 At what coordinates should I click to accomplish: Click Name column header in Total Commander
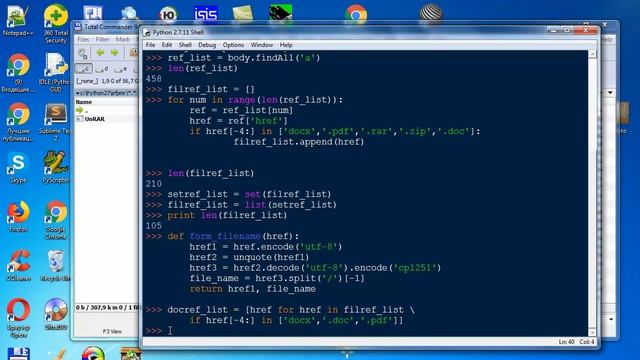click(84, 102)
